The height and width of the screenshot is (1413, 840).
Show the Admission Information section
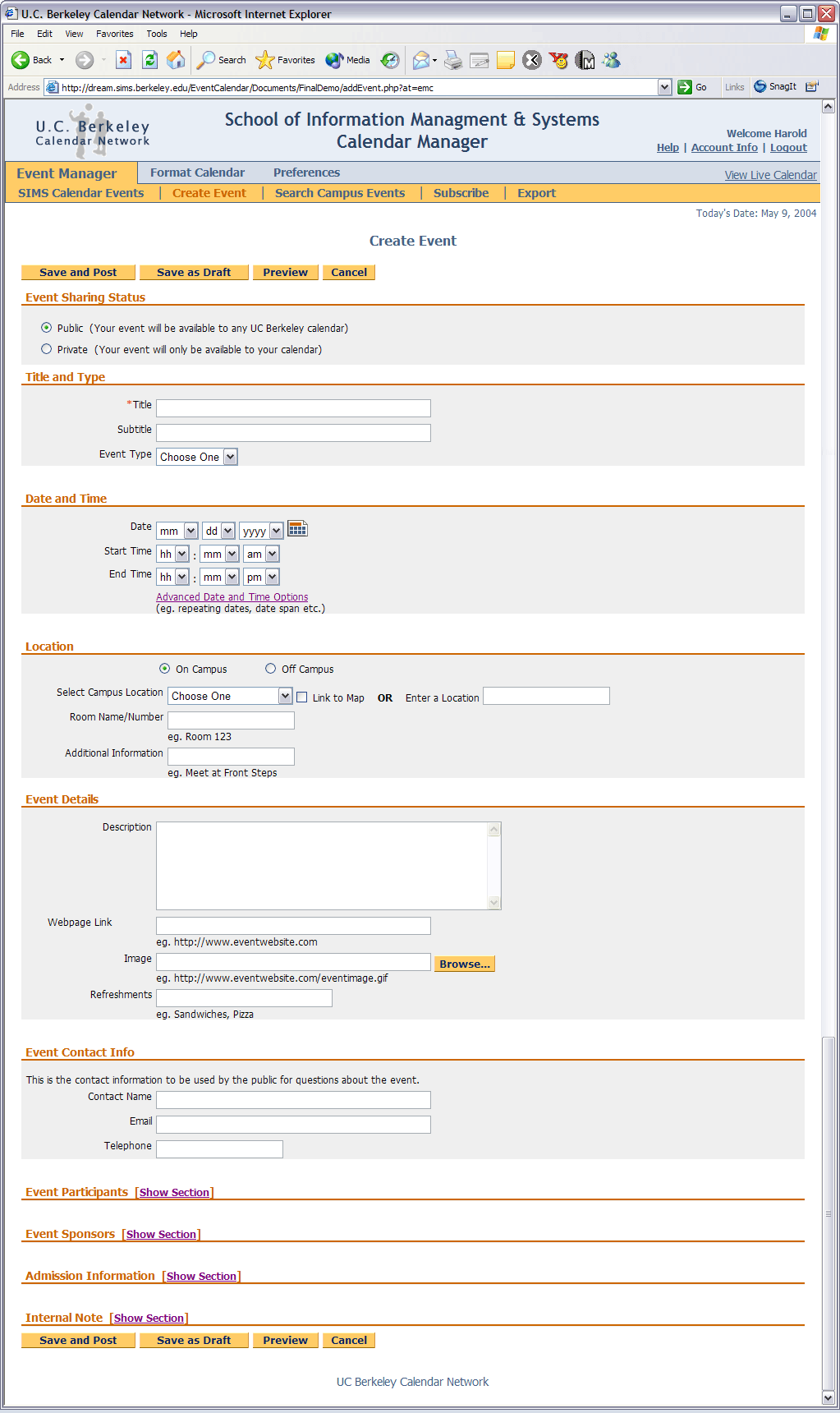[201, 1276]
